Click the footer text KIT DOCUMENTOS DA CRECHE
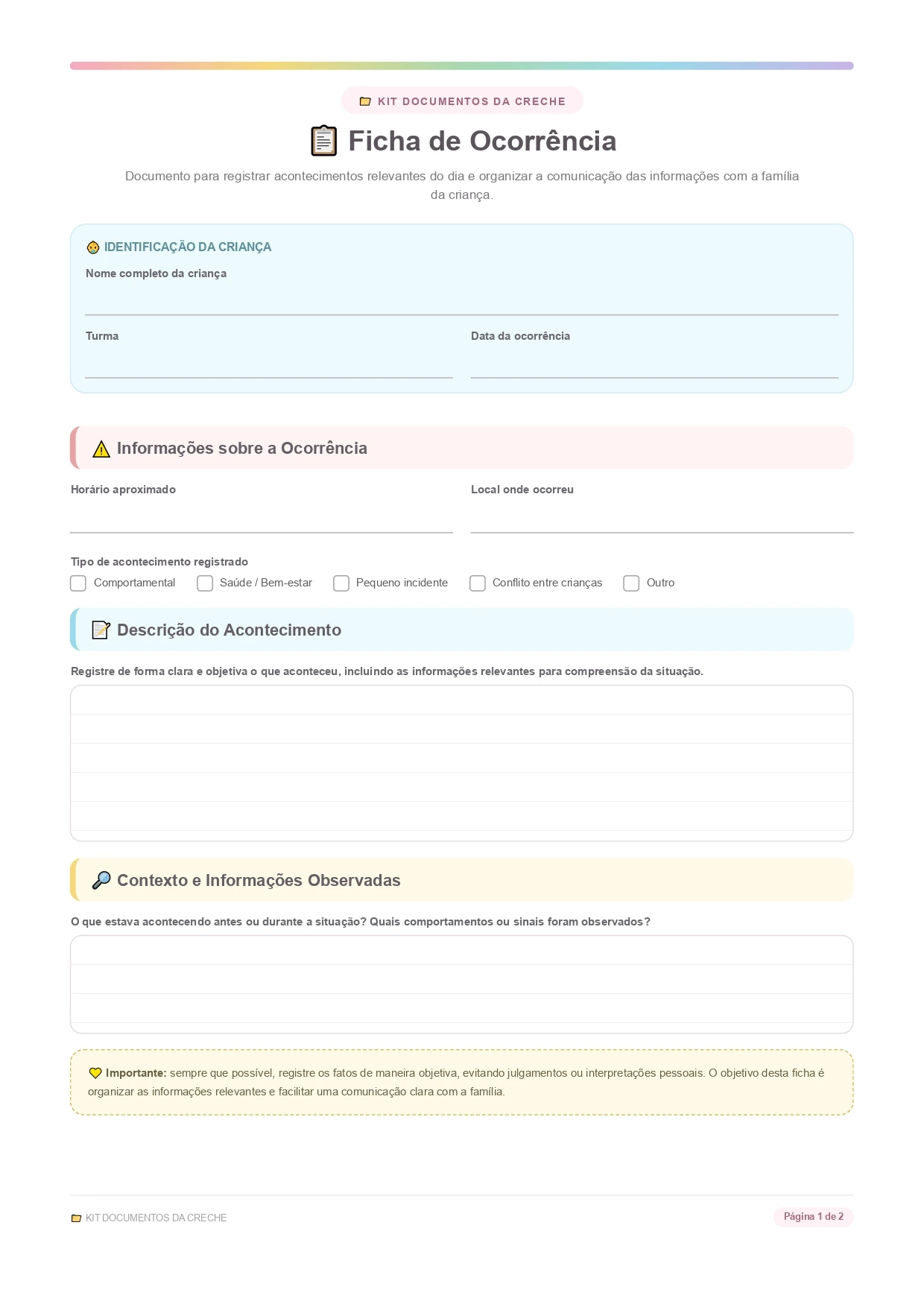The image size is (924, 1307). click(156, 1218)
